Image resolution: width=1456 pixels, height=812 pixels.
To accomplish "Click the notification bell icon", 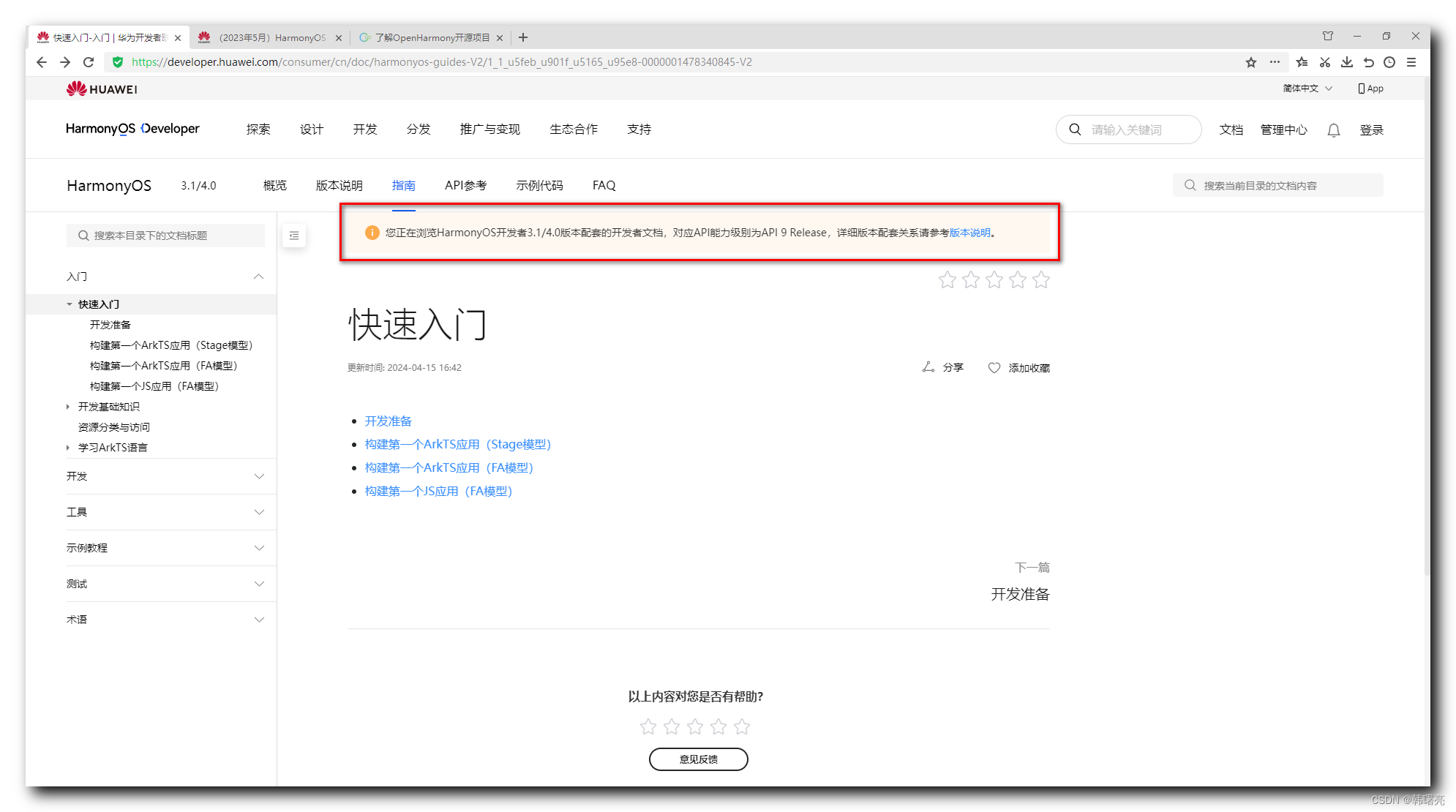I will pos(1334,130).
